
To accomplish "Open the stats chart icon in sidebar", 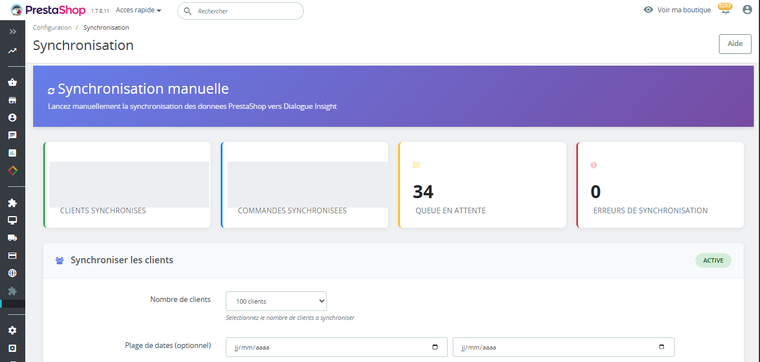I will tap(13, 153).
